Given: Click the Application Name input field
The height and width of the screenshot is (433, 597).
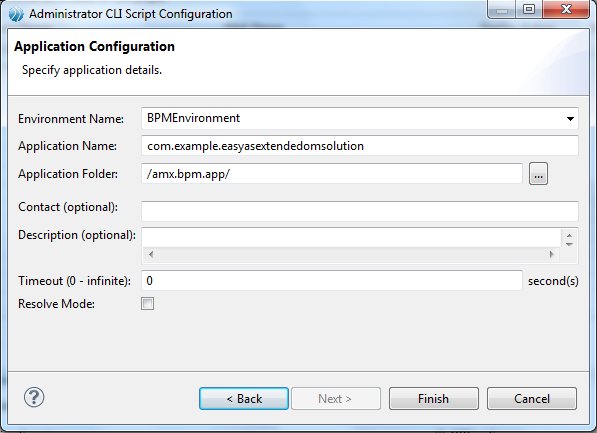Looking at the screenshot, I should (x=359, y=146).
